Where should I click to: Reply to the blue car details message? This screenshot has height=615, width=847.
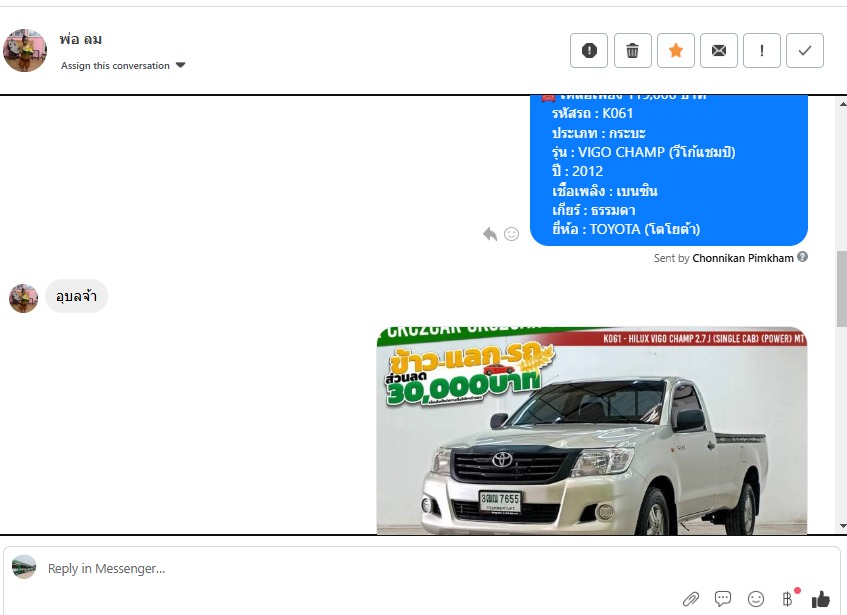490,234
